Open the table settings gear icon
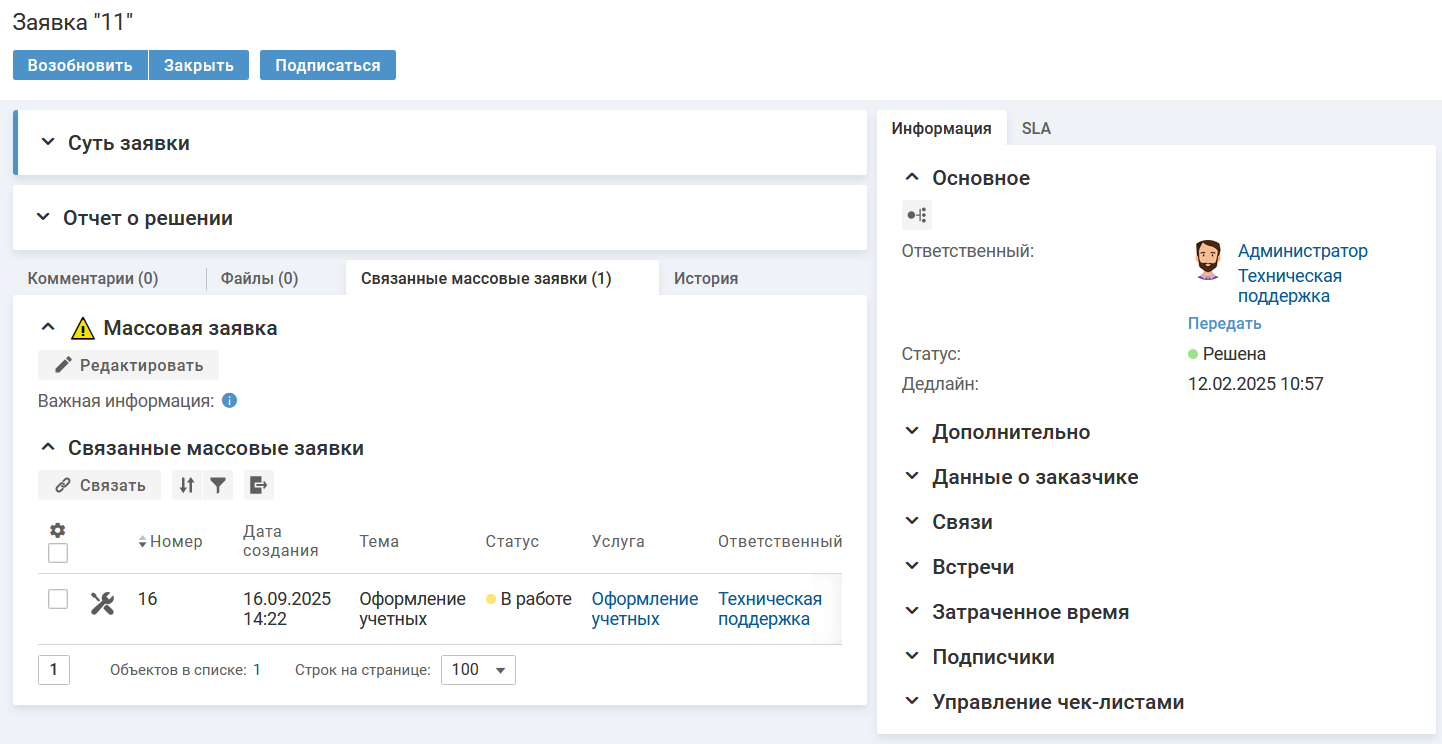The height and width of the screenshot is (744, 1442). pos(58,530)
